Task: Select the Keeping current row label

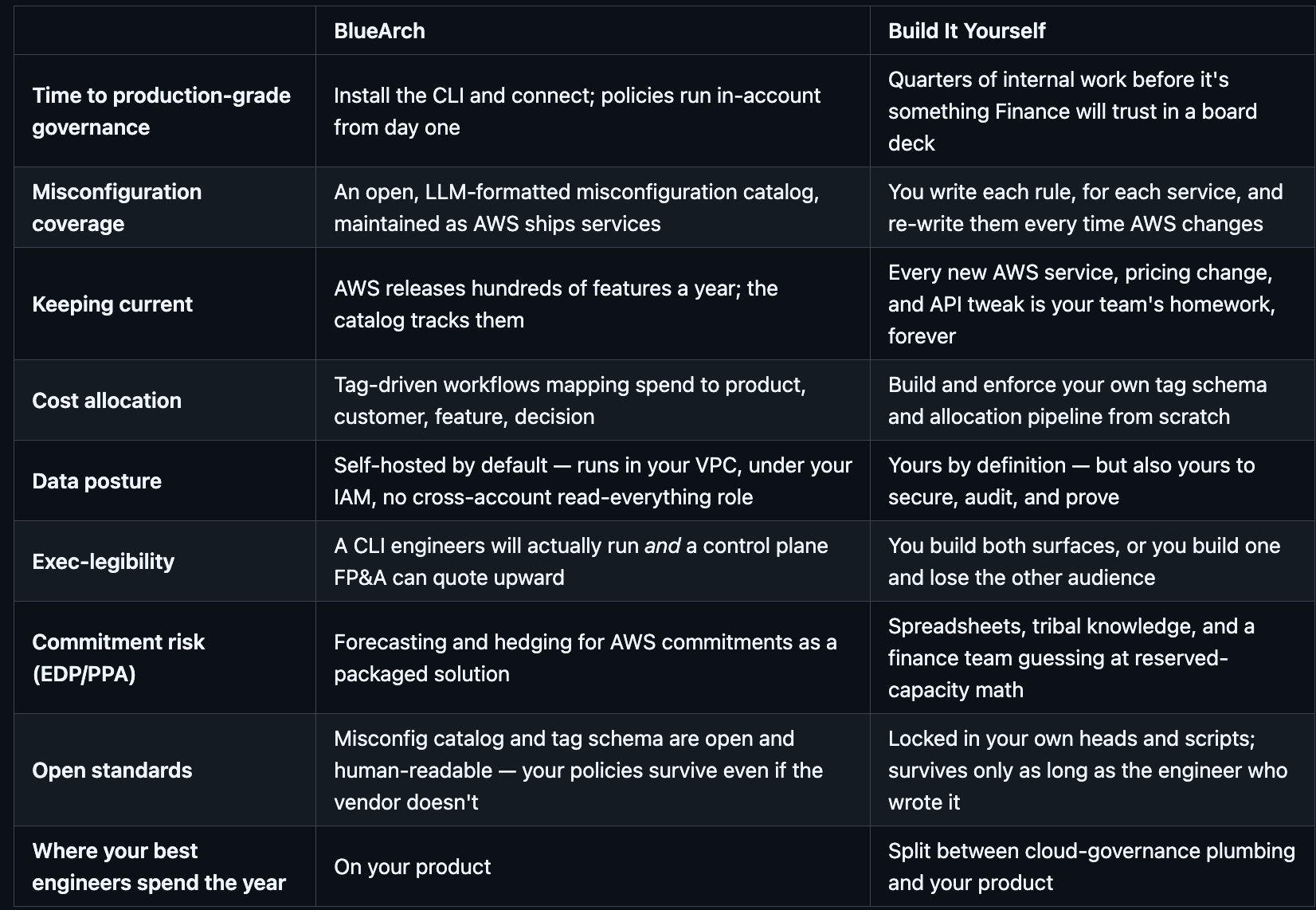Action: [x=112, y=304]
